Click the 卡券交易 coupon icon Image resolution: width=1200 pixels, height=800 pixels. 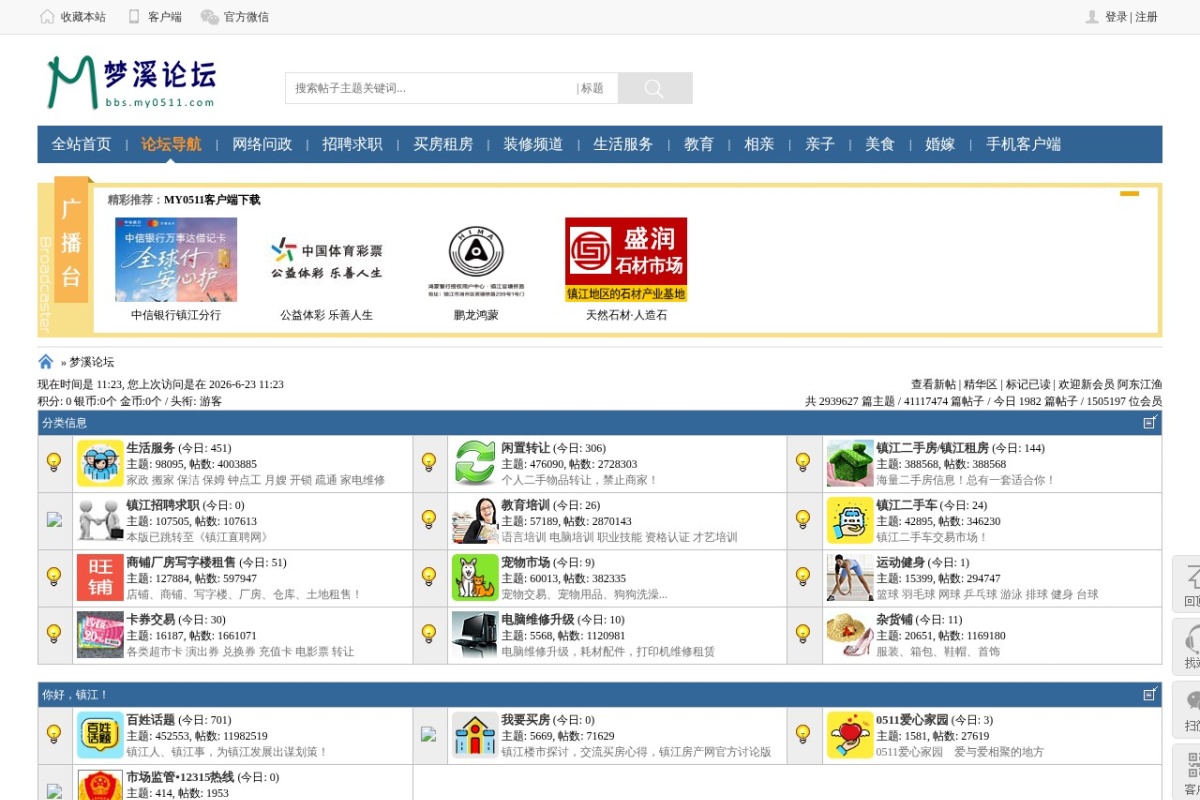pyautogui.click(x=100, y=635)
